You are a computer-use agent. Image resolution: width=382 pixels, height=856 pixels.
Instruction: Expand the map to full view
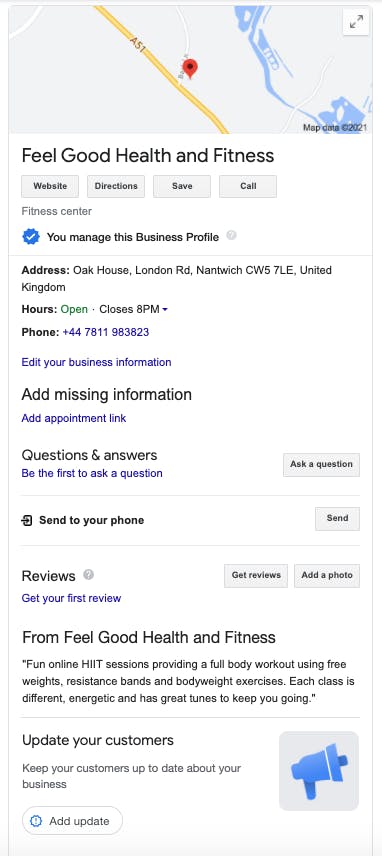pos(356,22)
